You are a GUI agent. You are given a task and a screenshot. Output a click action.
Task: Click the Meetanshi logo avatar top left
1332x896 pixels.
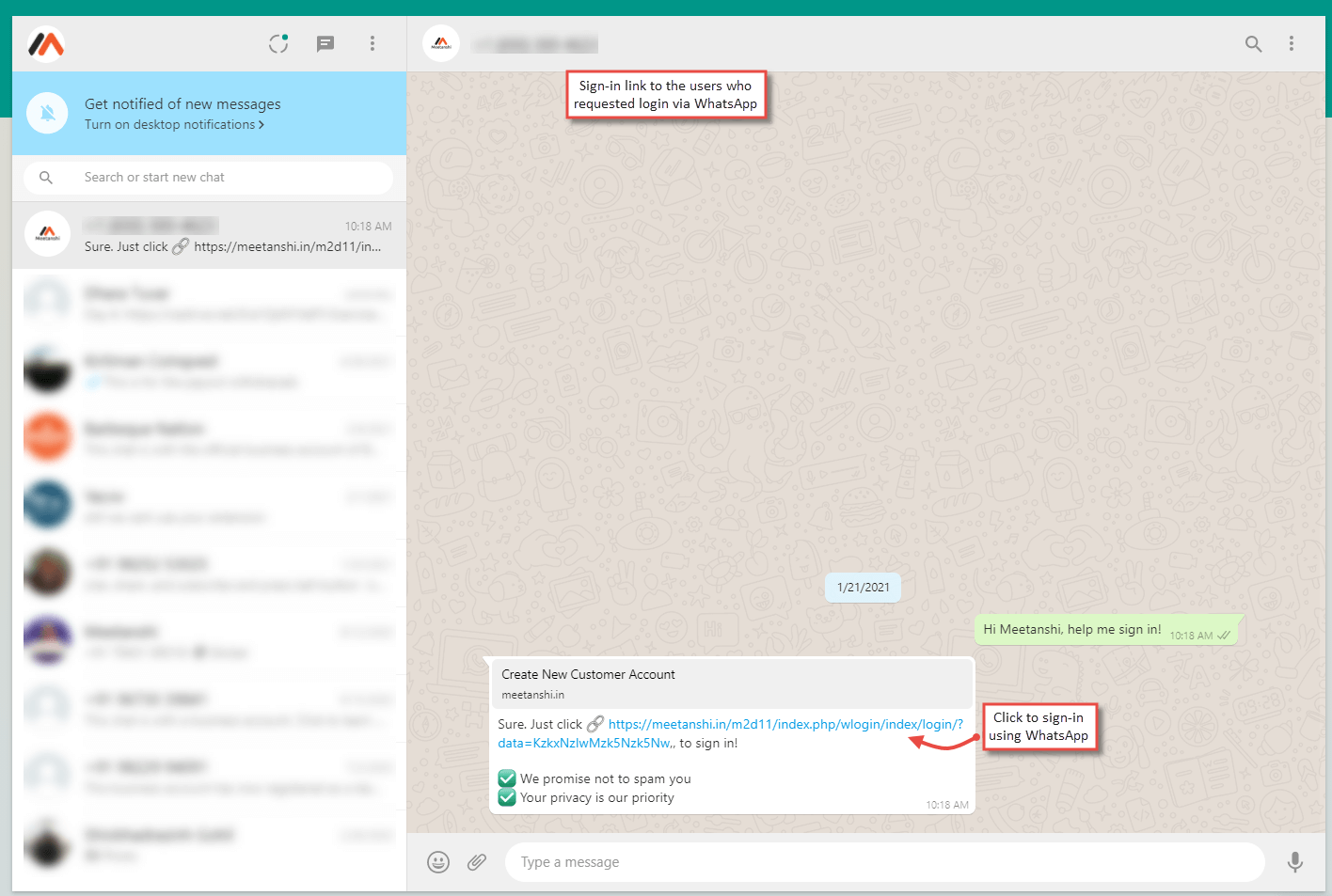[x=46, y=43]
